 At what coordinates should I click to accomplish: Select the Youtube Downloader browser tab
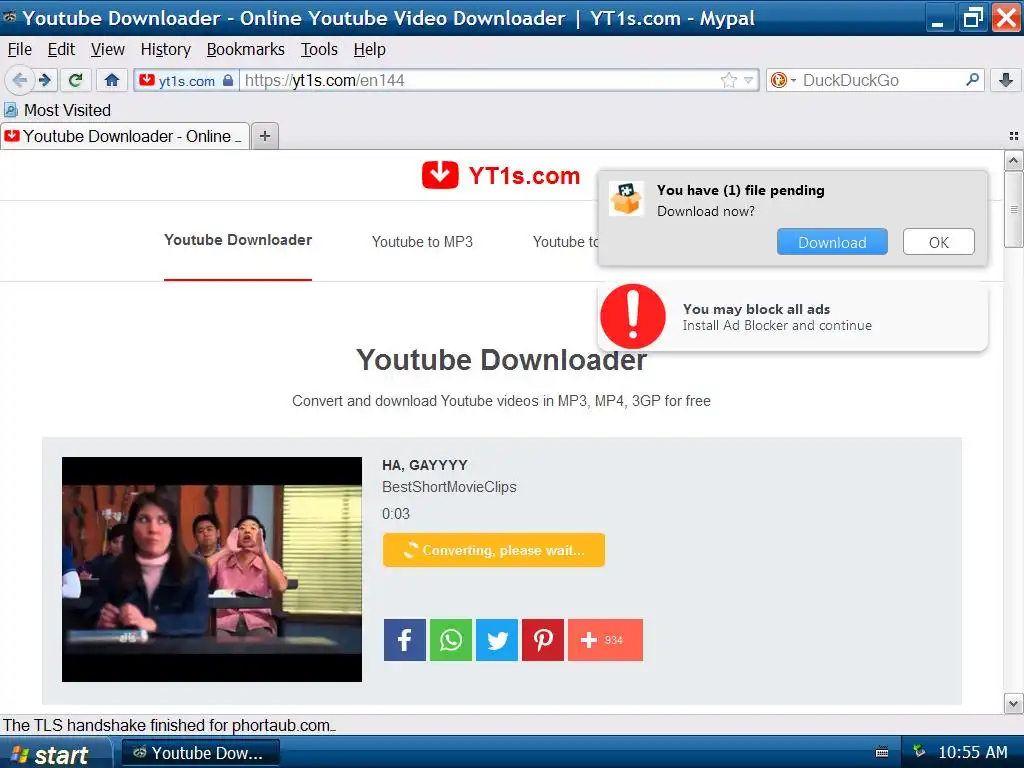click(125, 136)
